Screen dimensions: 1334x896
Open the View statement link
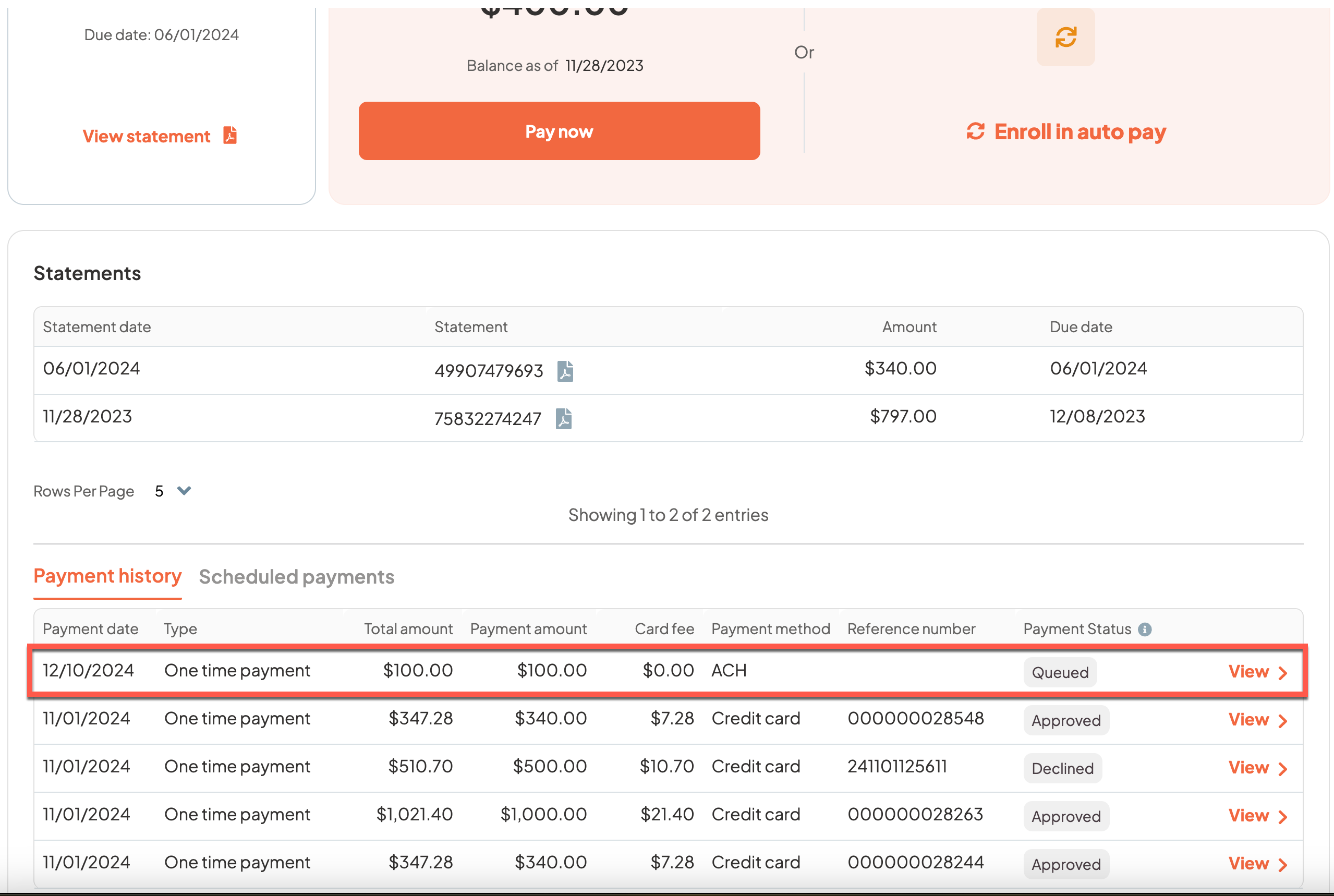pyautogui.click(x=147, y=137)
